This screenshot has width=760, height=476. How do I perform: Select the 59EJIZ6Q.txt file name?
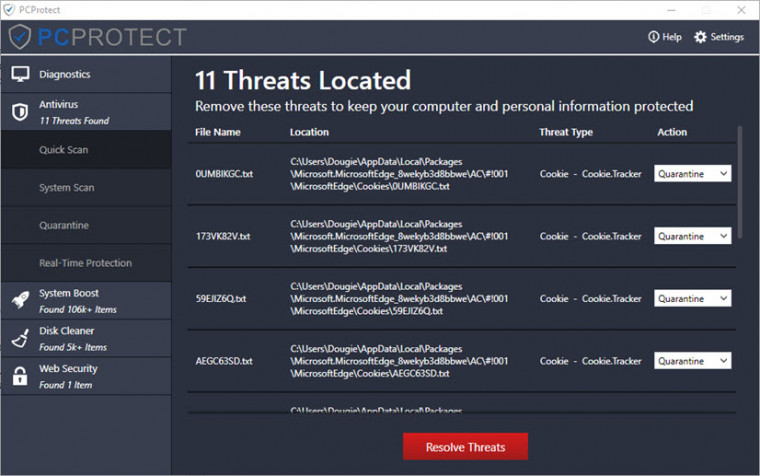(x=221, y=299)
